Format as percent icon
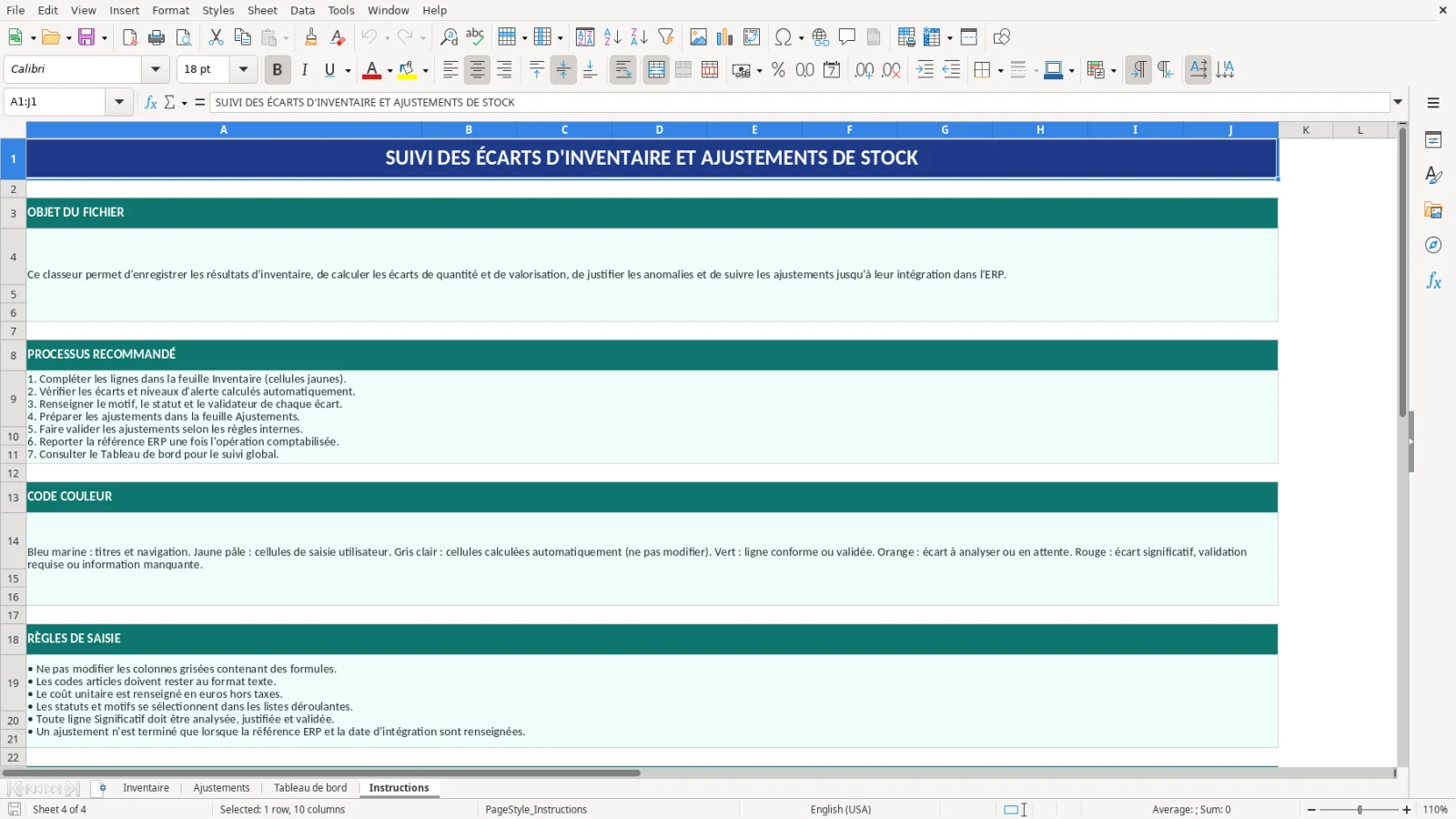 pyautogui.click(x=778, y=70)
